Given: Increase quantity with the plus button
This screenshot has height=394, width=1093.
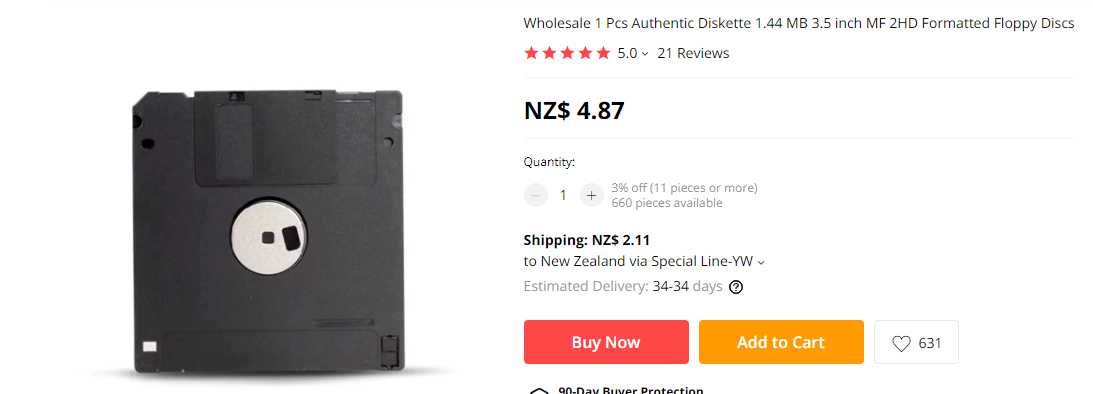Looking at the screenshot, I should point(591,195).
